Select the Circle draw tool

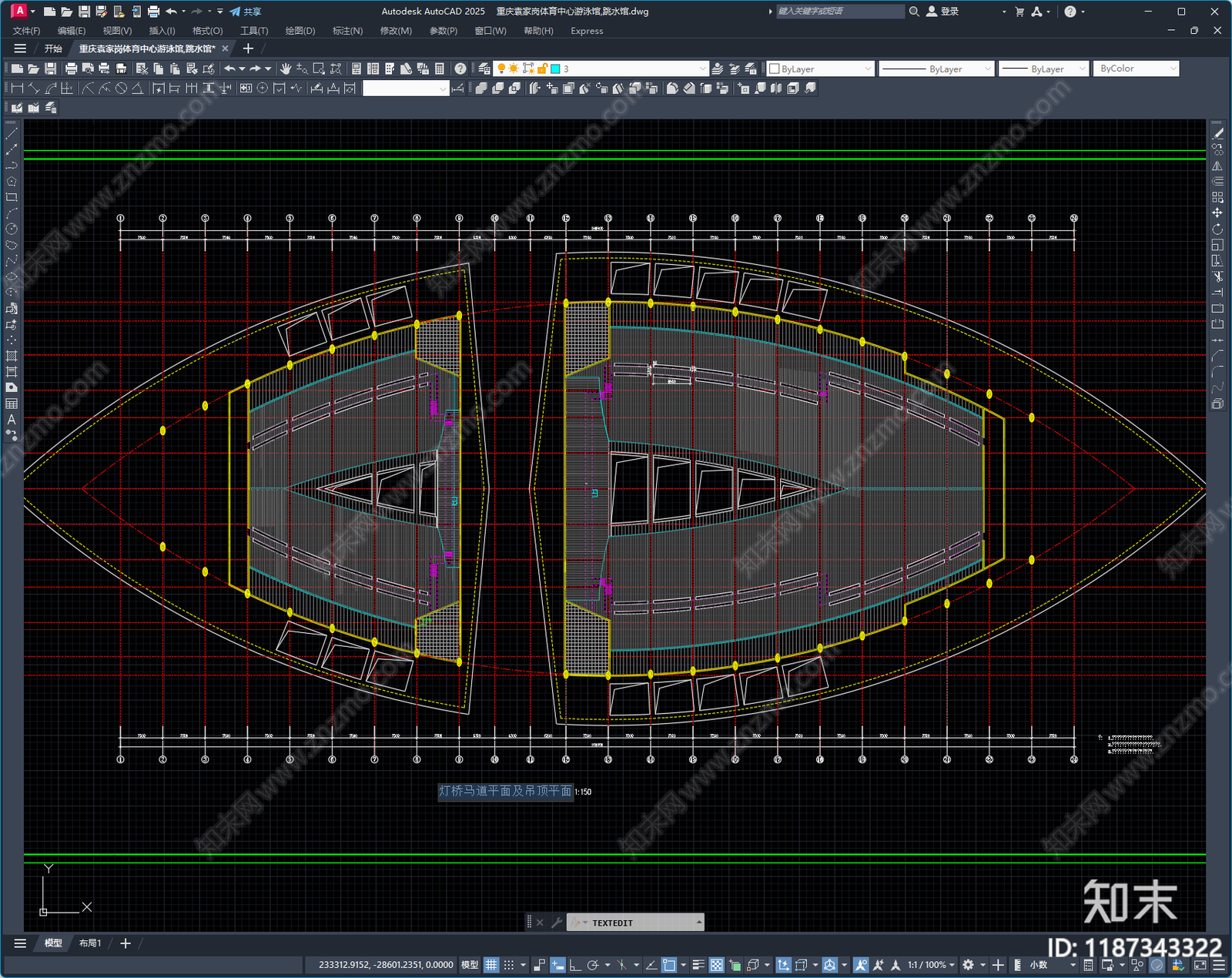pos(12,229)
